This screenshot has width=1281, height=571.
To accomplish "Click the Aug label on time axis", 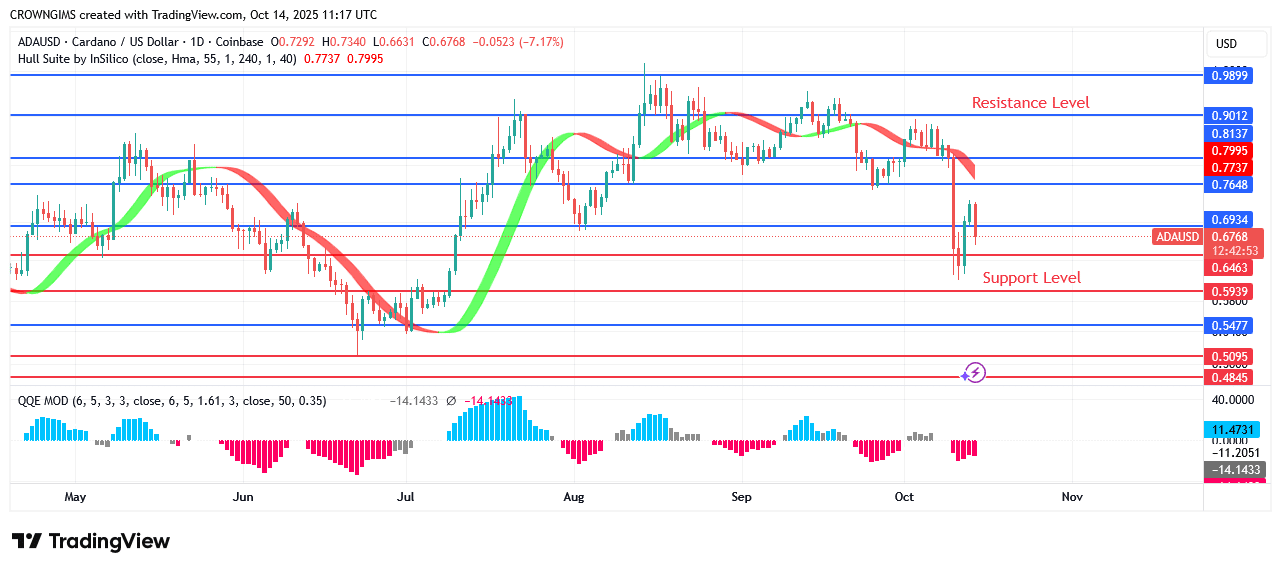I will (573, 497).
